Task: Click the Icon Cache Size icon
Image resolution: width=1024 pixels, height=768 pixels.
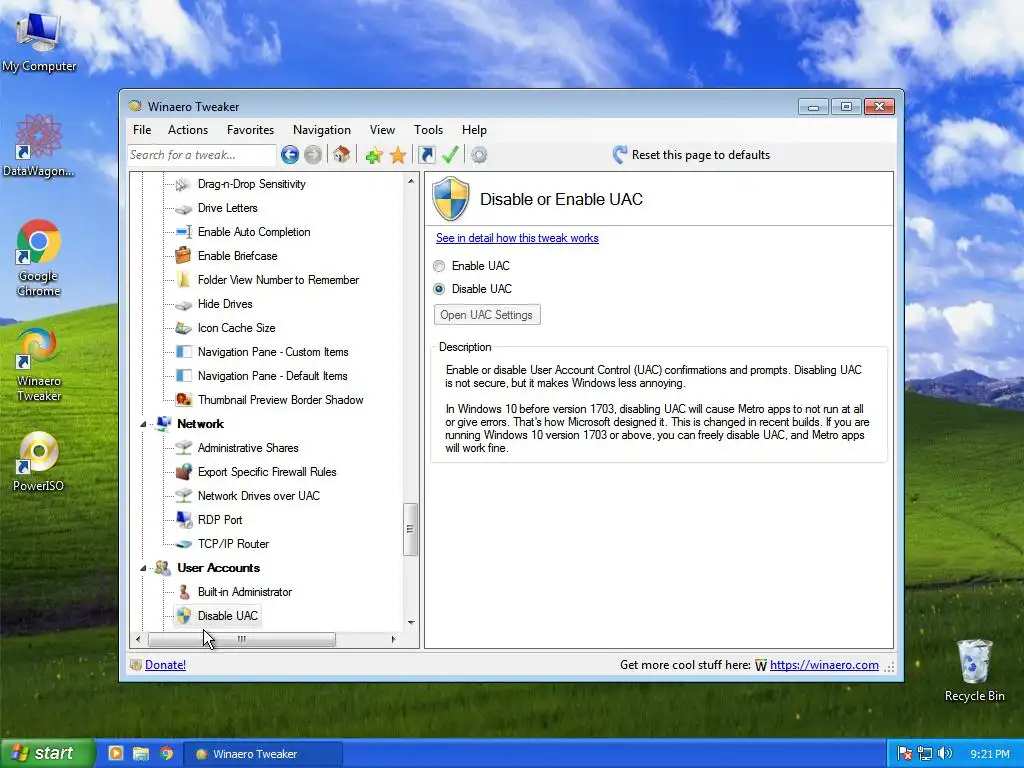Action: (184, 328)
